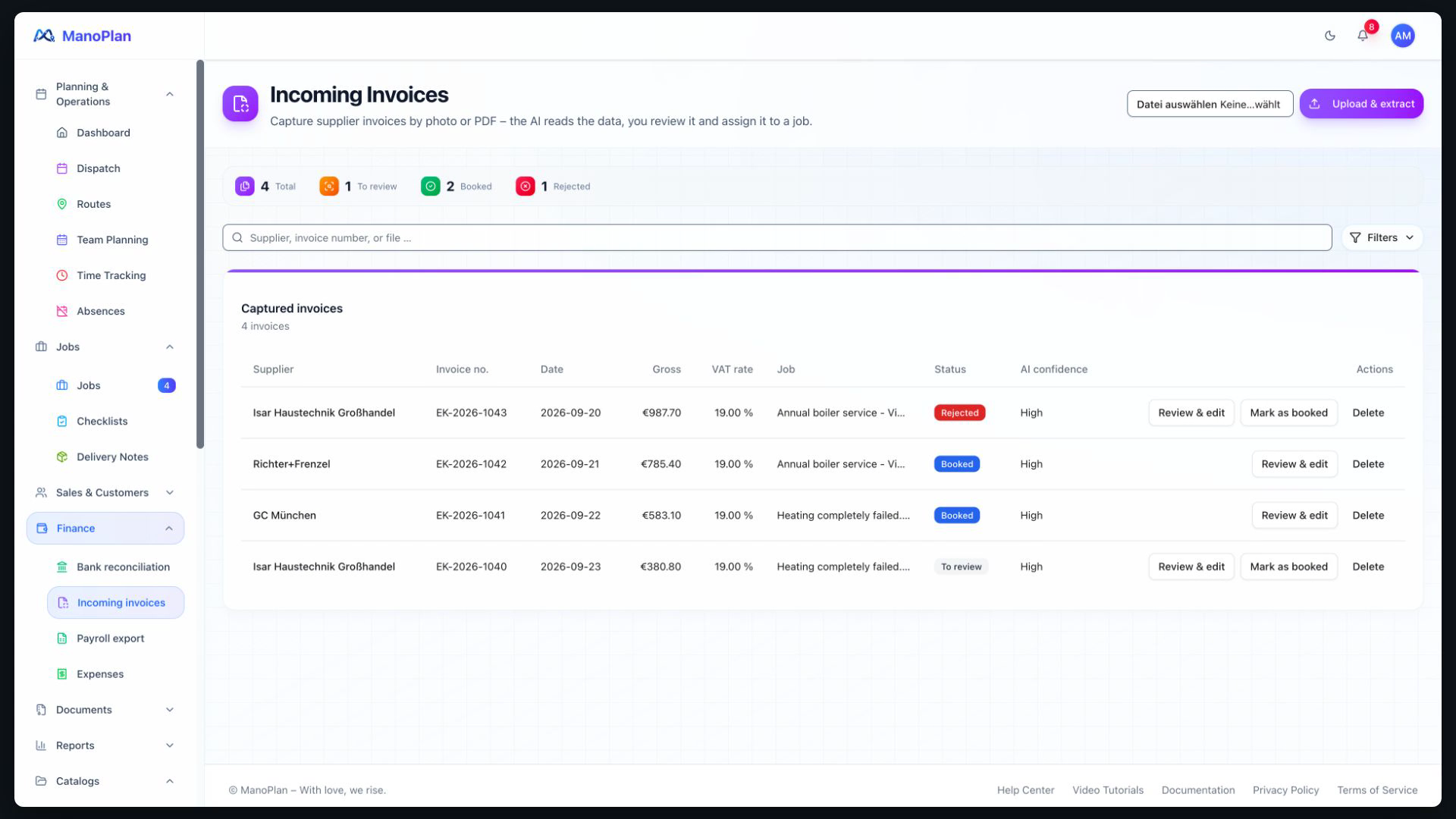
Task: Click the Datei auswählen file chooser
Action: (1210, 104)
